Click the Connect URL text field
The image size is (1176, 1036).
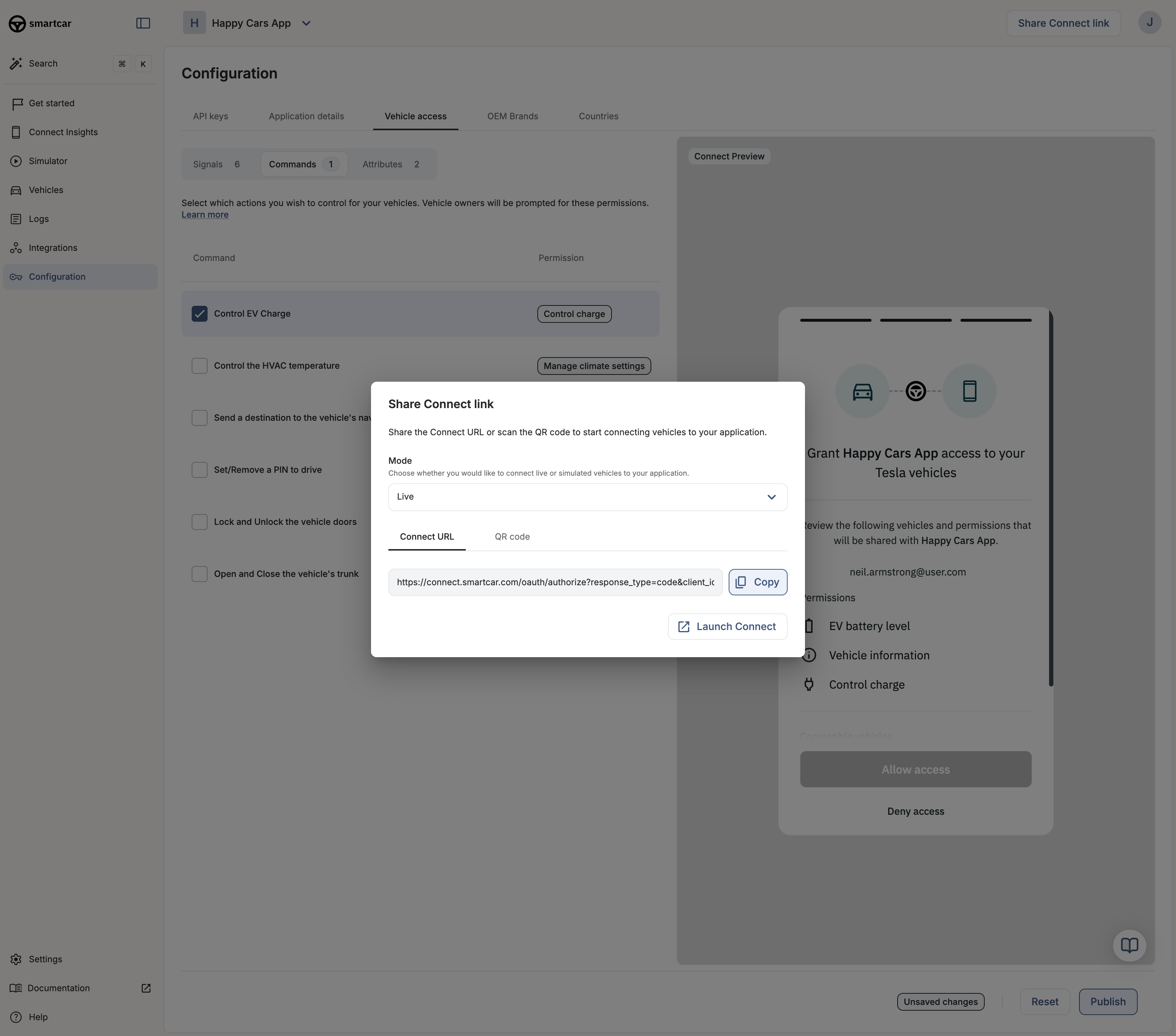pyautogui.click(x=555, y=582)
